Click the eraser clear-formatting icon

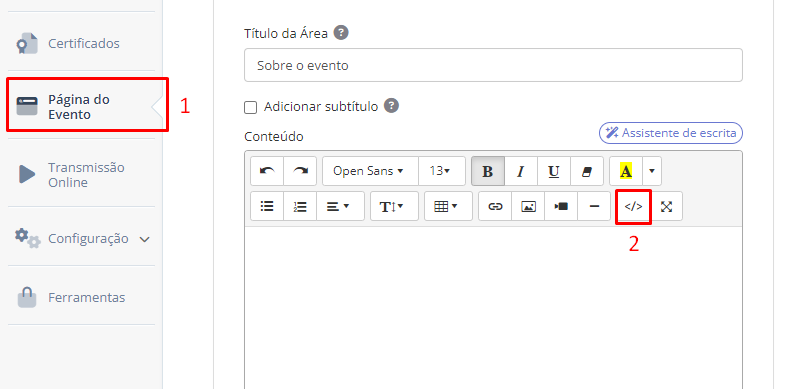point(587,171)
